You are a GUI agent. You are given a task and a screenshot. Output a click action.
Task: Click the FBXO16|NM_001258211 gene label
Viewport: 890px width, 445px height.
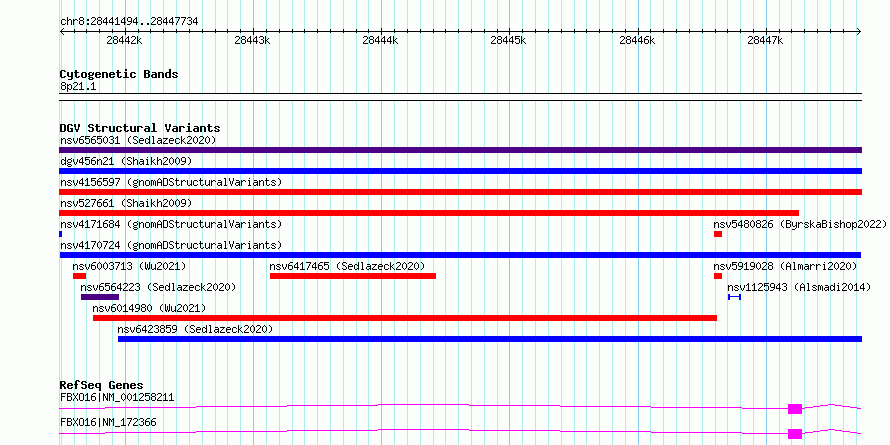(117, 397)
